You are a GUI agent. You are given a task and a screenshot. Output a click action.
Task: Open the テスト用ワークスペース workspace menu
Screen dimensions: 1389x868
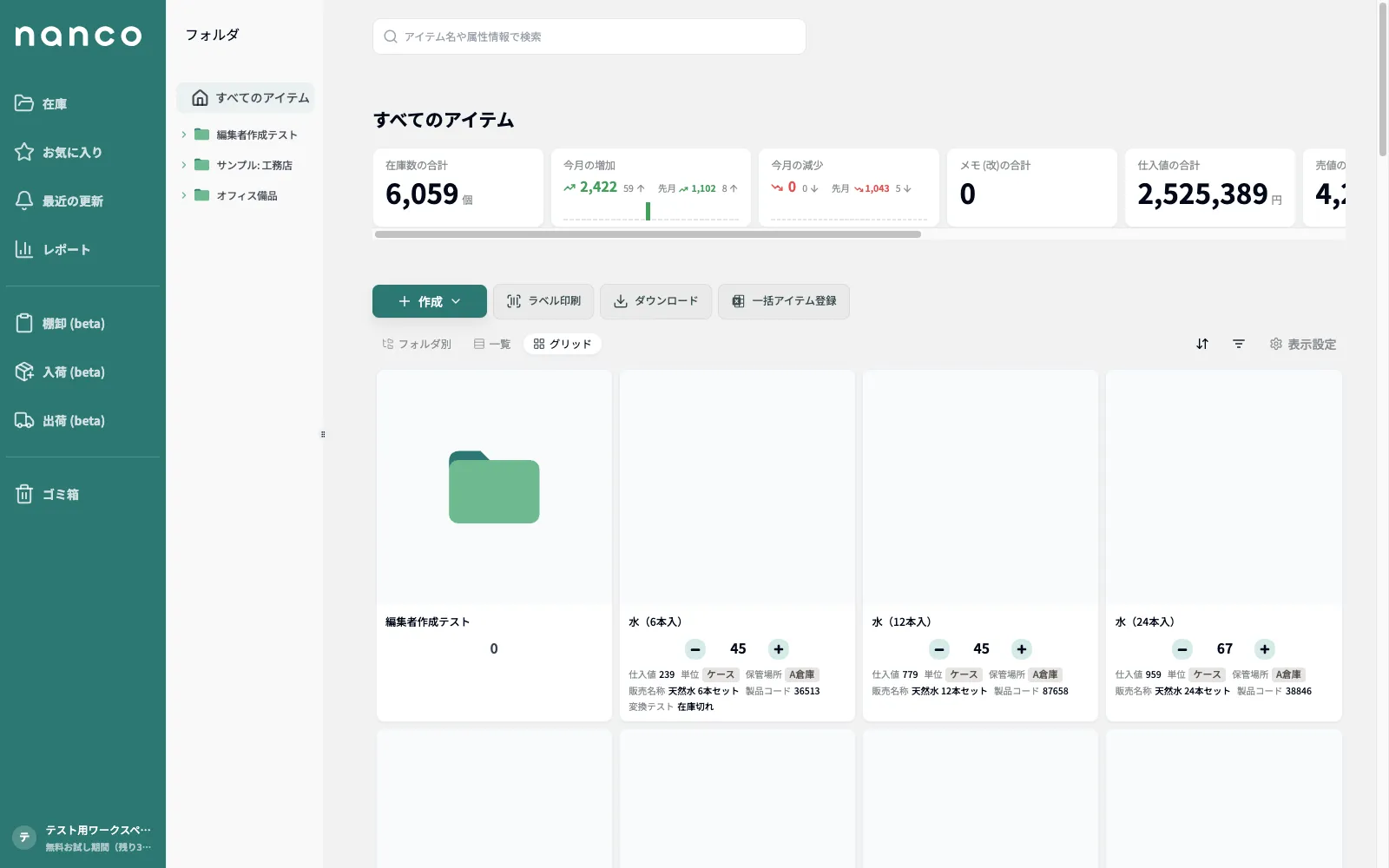click(82, 838)
